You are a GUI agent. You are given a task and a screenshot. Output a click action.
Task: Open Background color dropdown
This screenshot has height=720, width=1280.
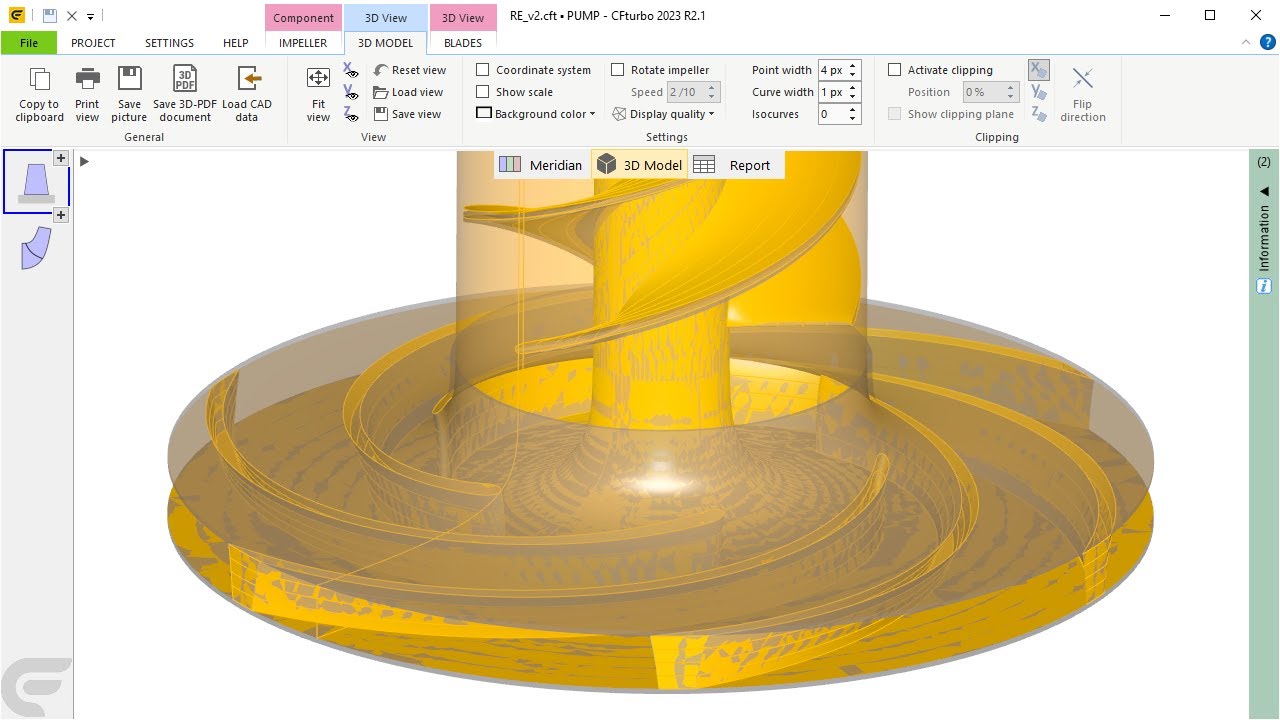tap(536, 114)
